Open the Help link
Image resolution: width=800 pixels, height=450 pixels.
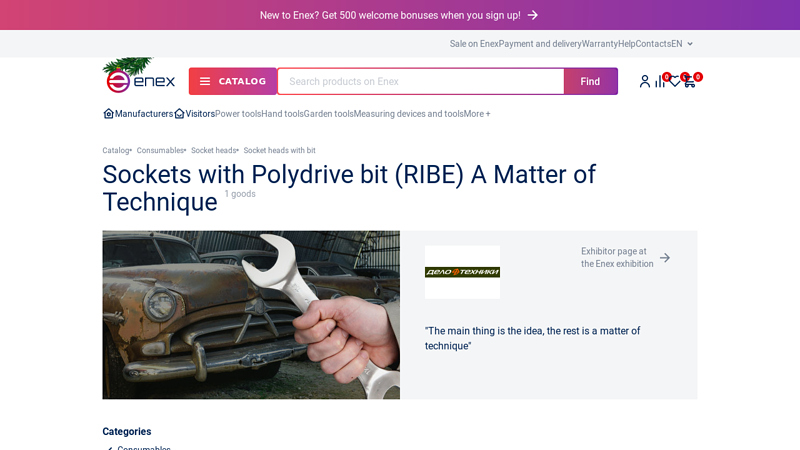627,44
